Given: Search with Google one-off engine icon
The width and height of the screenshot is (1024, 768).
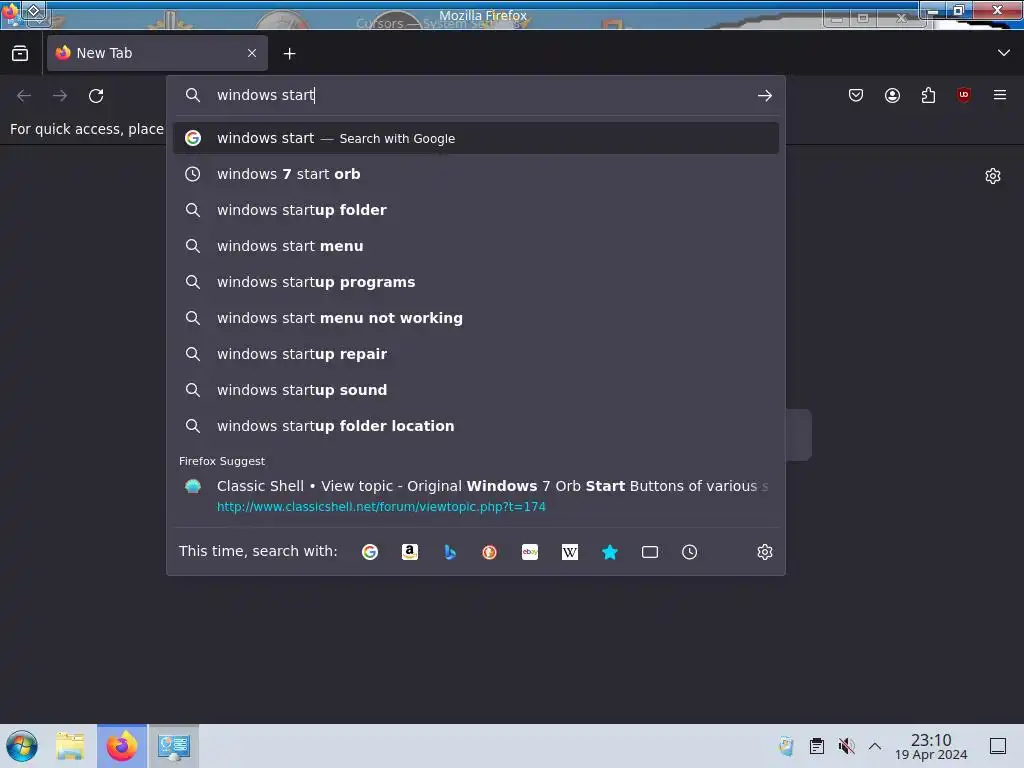Looking at the screenshot, I should click(370, 552).
